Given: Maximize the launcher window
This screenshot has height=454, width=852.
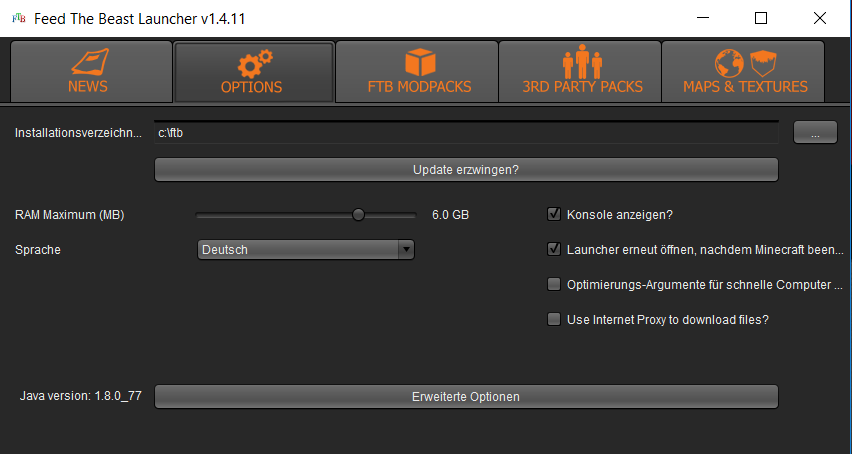Looking at the screenshot, I should 761,18.
